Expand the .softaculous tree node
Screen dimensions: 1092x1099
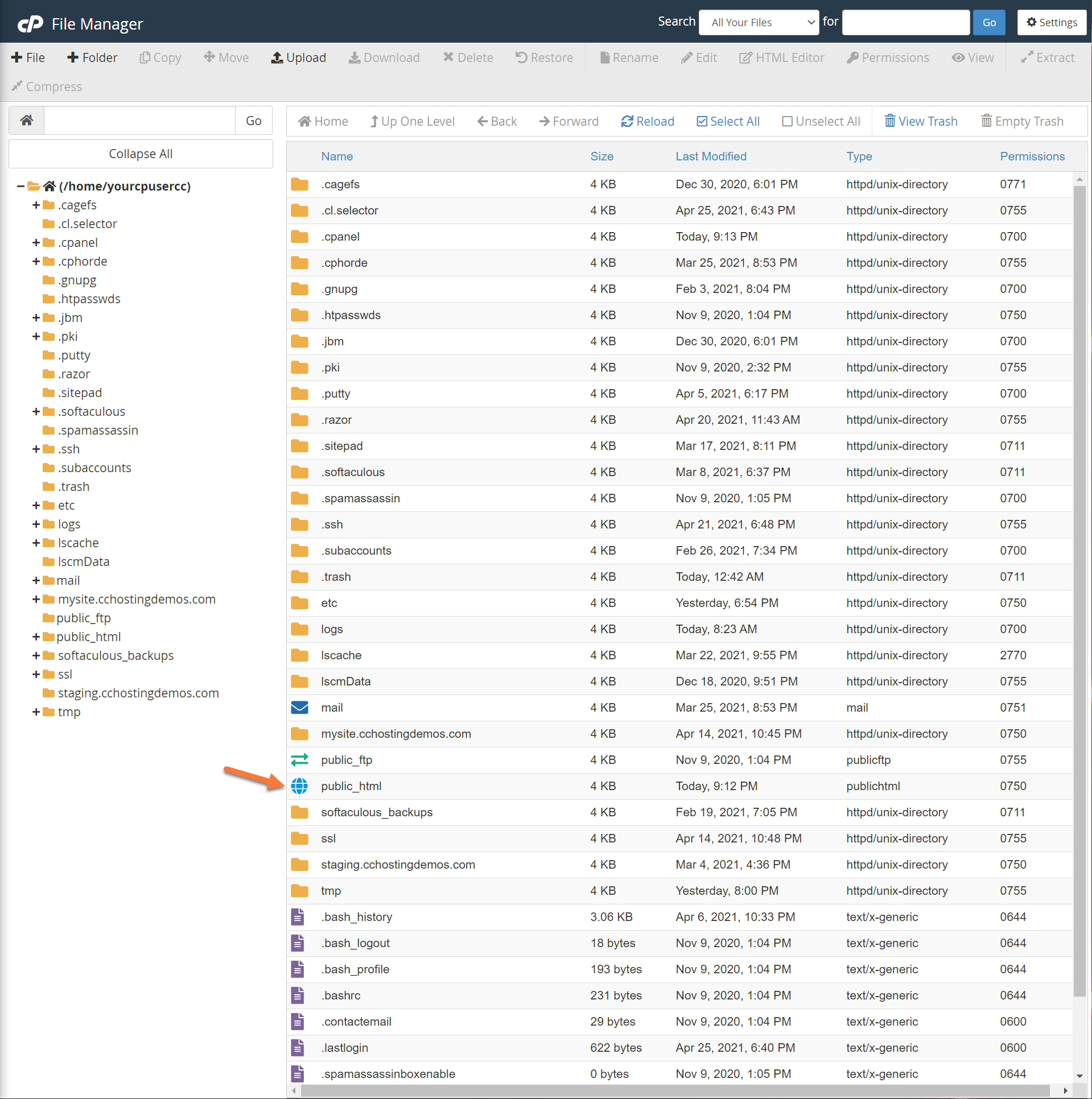(x=36, y=412)
